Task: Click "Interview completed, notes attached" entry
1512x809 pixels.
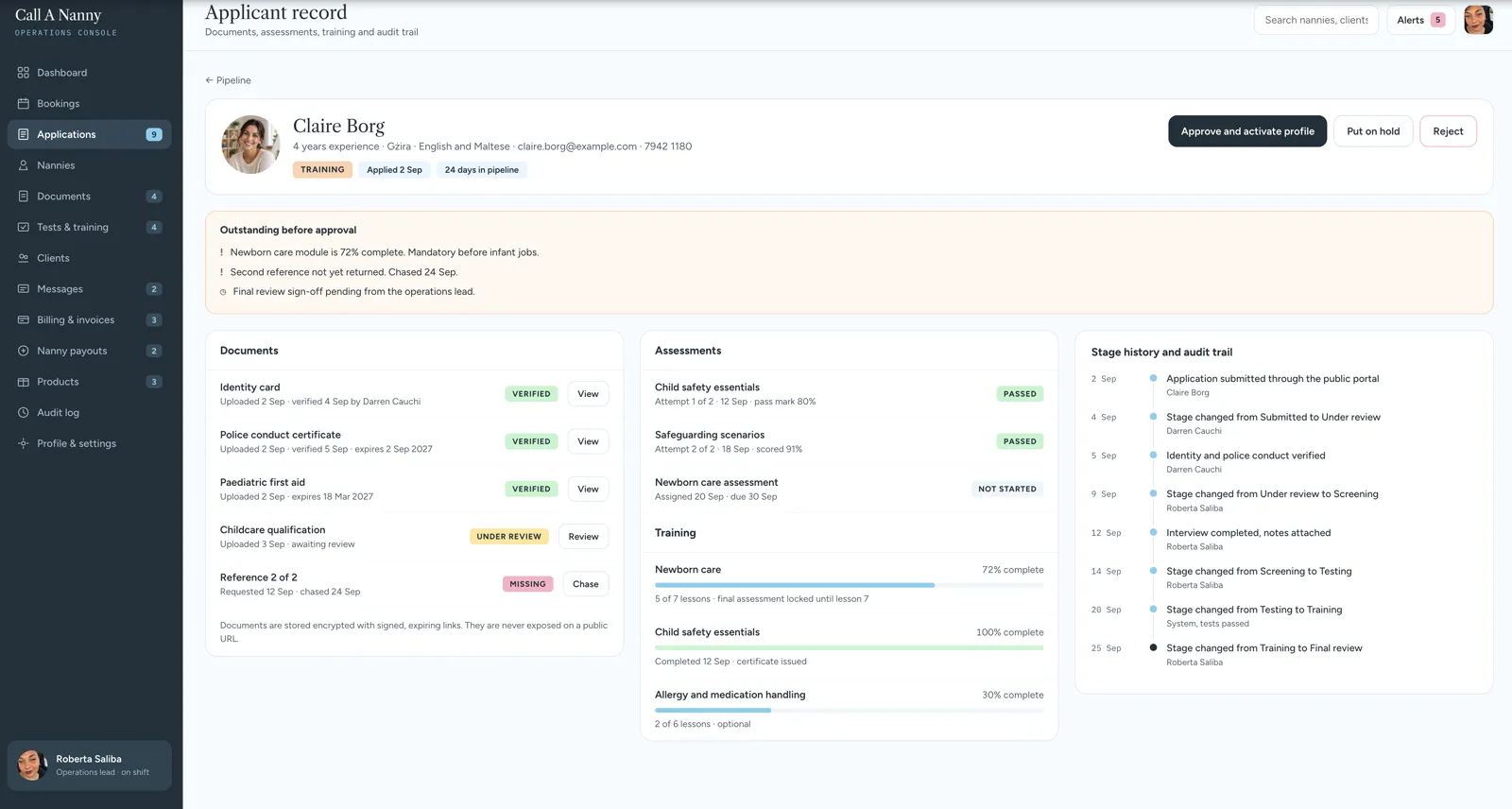Action: [x=1248, y=533]
